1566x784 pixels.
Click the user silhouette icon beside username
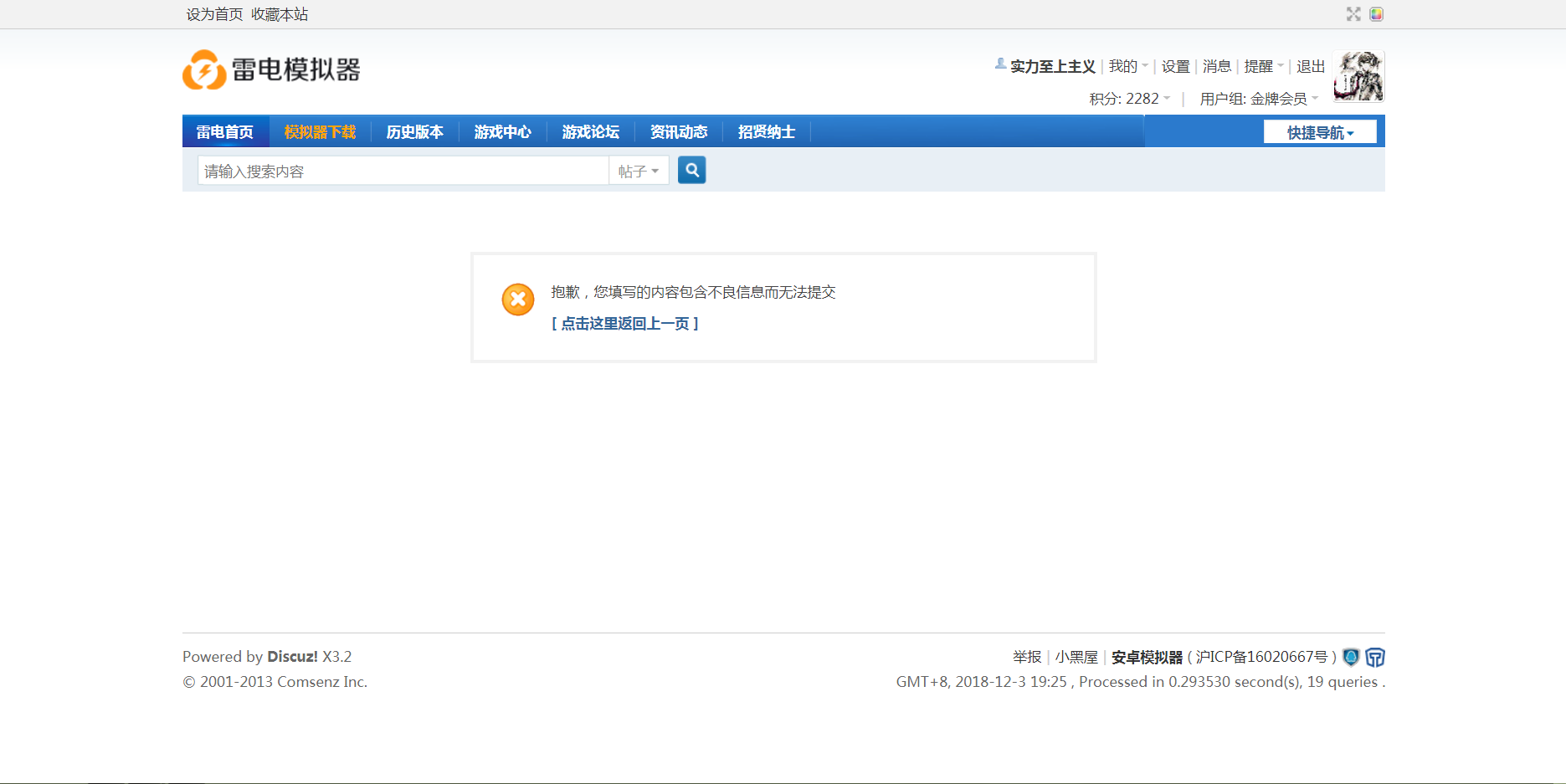(x=1000, y=64)
